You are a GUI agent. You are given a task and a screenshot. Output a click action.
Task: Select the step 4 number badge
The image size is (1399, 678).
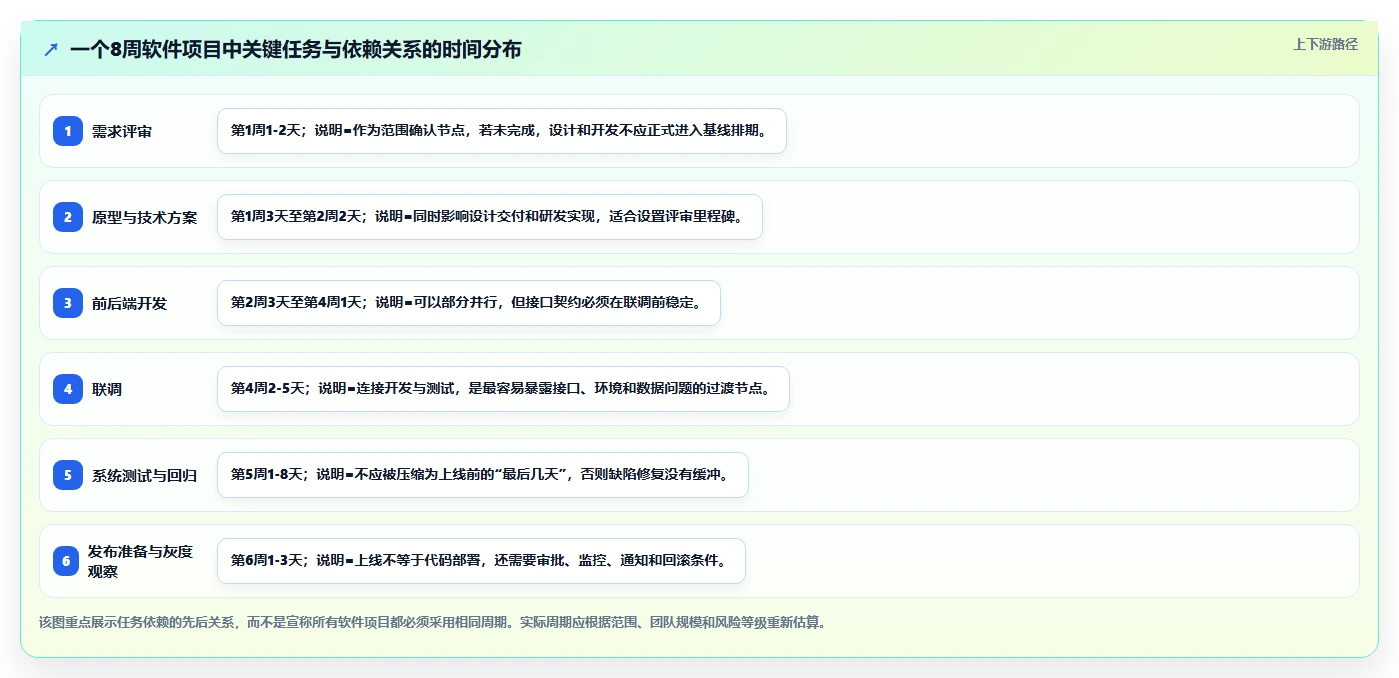click(x=68, y=389)
